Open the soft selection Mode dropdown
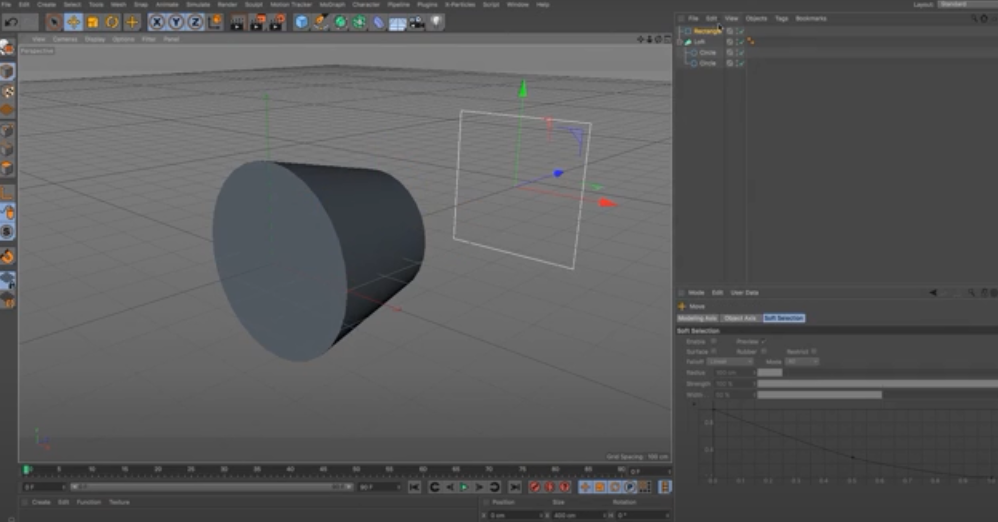The image size is (998, 522). (802, 362)
